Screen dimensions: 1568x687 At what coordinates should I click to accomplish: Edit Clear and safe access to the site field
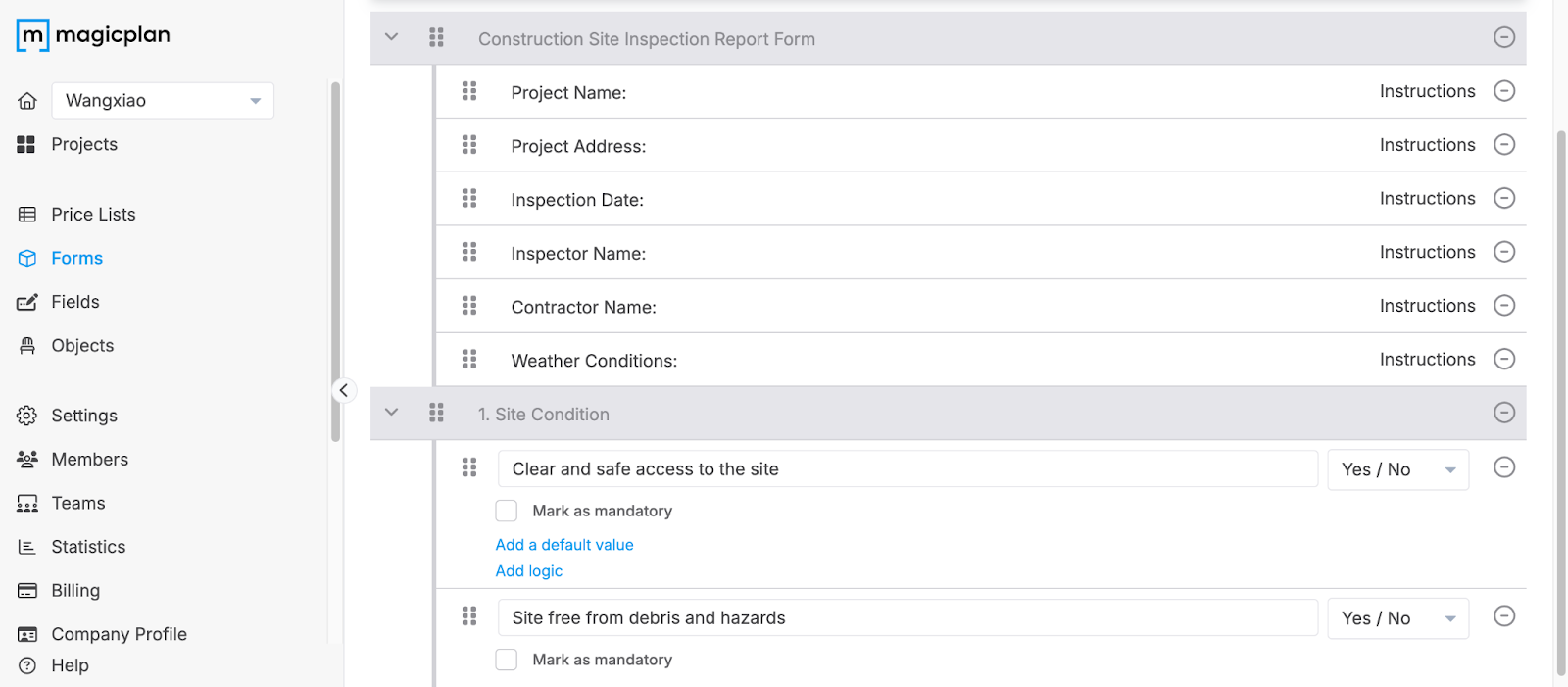[x=907, y=469]
